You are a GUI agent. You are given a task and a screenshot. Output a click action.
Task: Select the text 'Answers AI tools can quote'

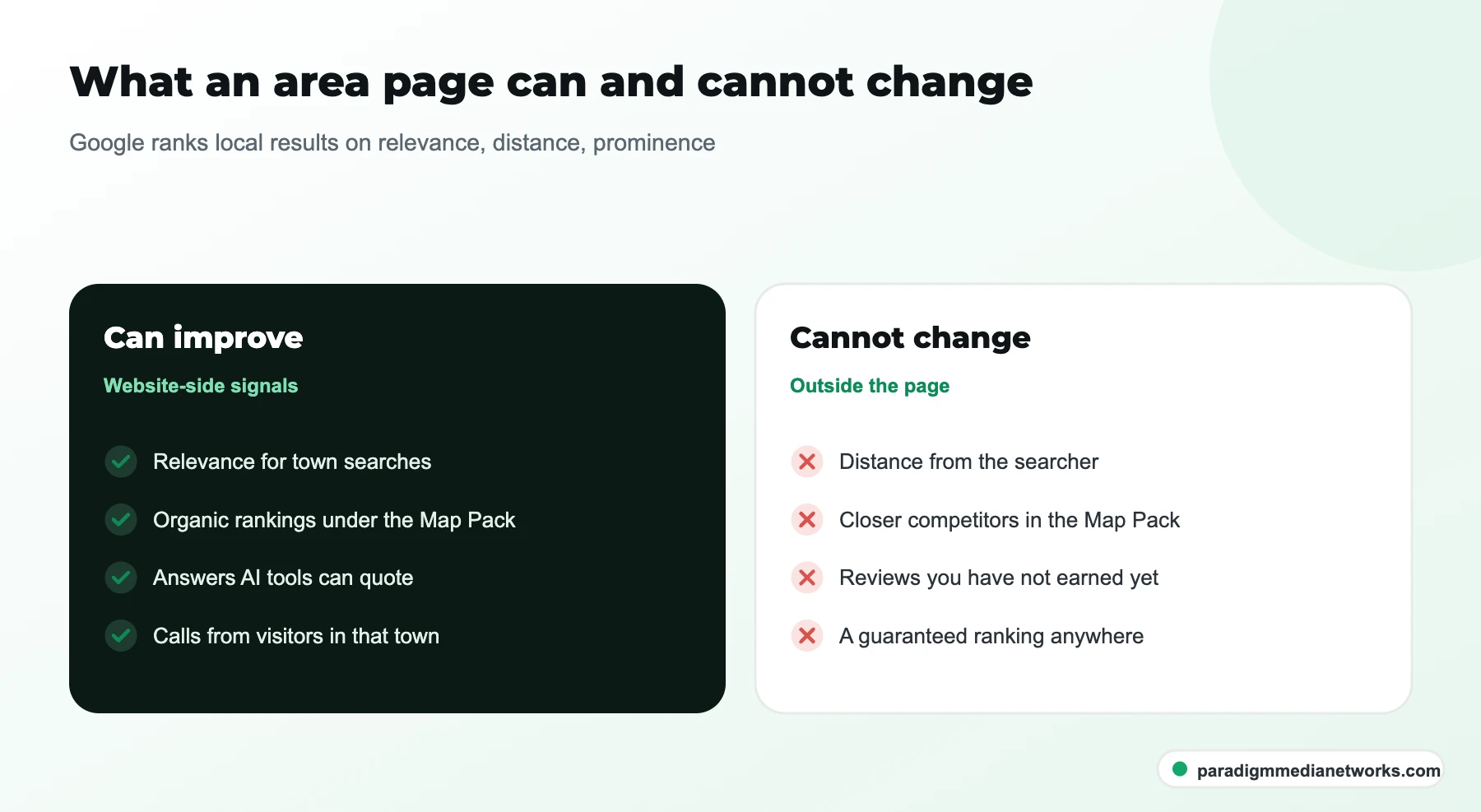[283, 578]
